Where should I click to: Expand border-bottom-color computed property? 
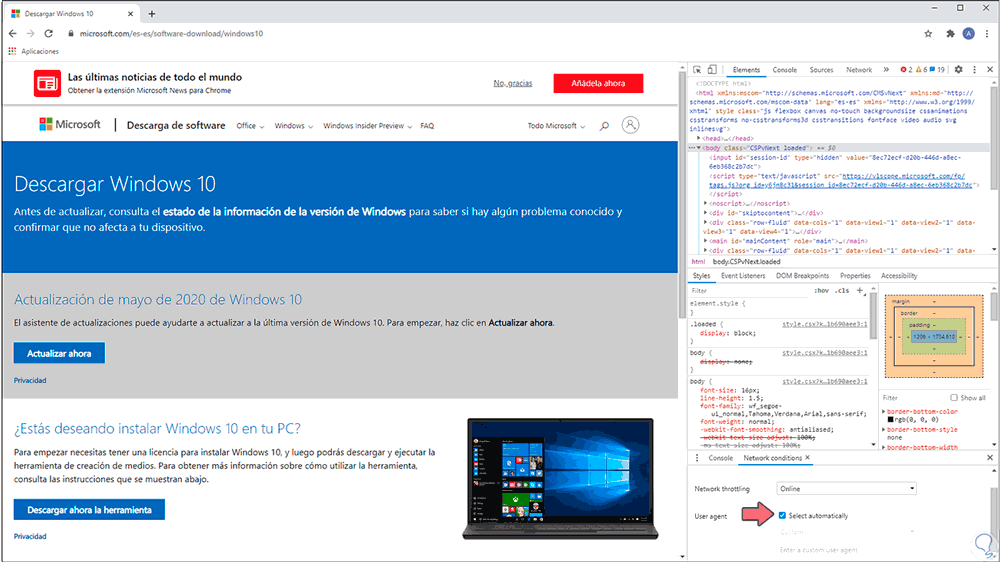884,411
